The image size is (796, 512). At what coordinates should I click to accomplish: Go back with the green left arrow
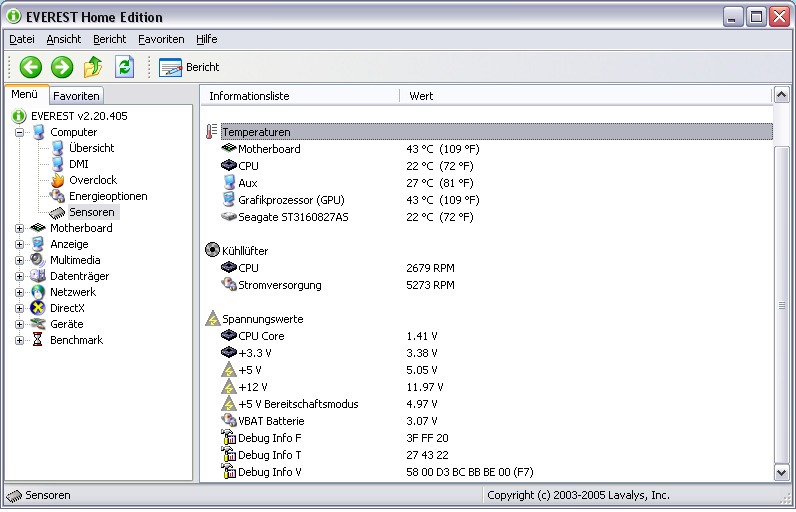(30, 67)
